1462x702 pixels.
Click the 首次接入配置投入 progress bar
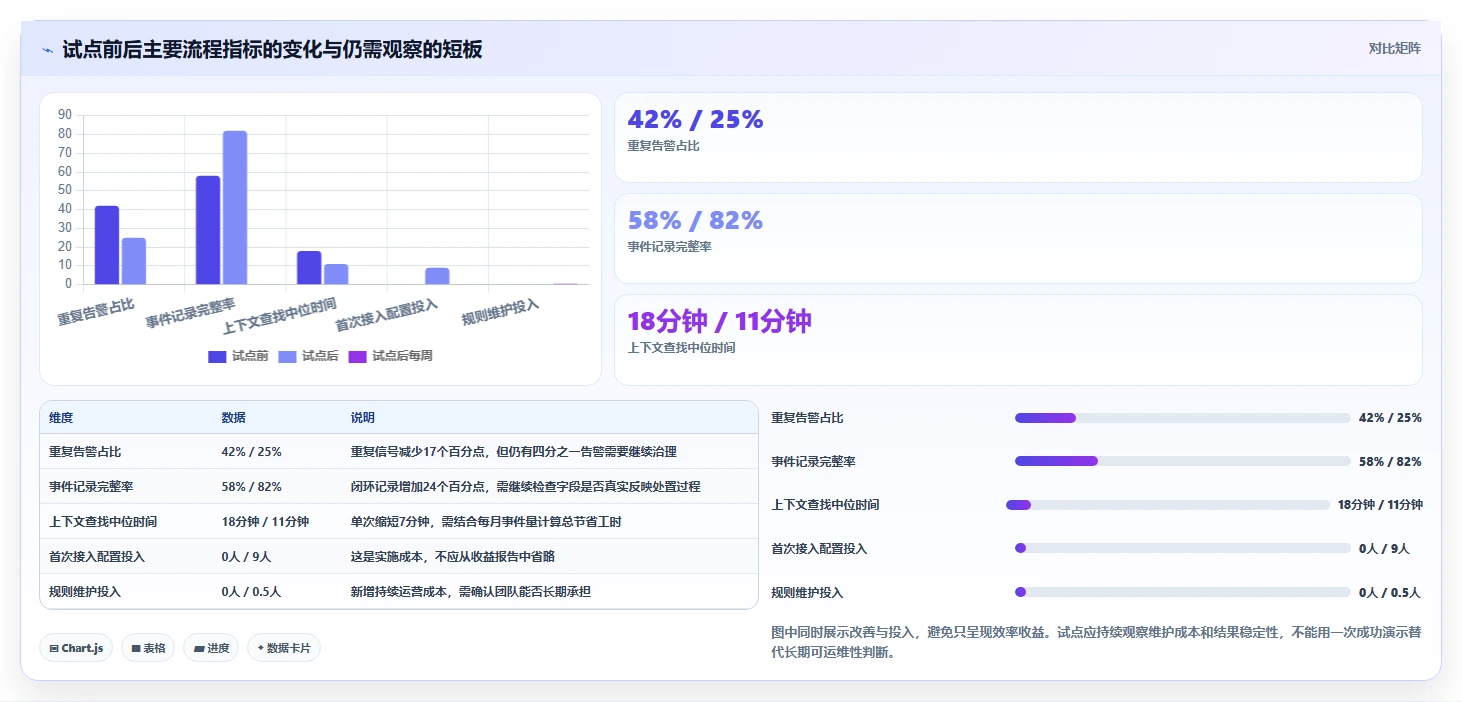1182,548
